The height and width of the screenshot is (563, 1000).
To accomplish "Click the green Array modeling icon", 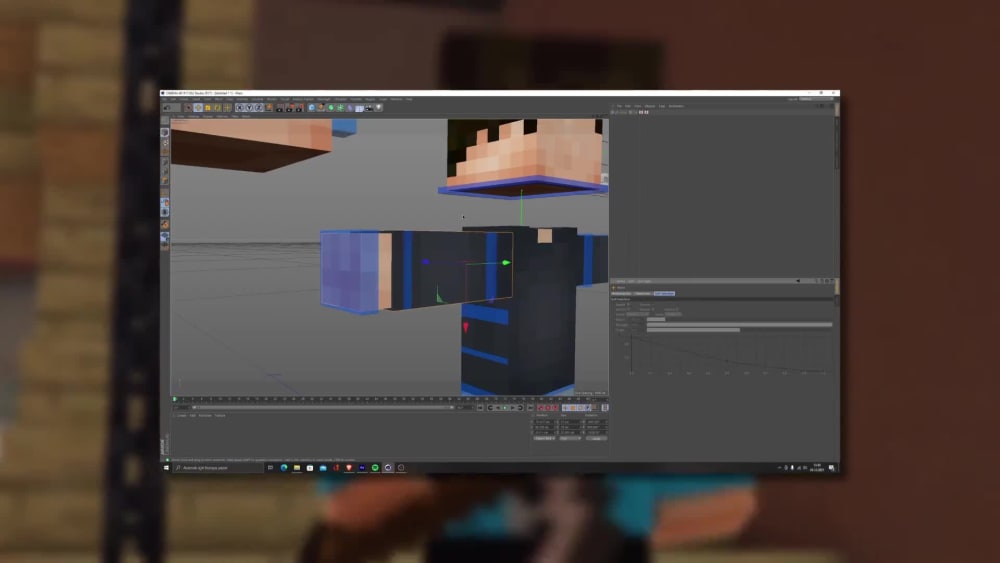I will [x=340, y=108].
